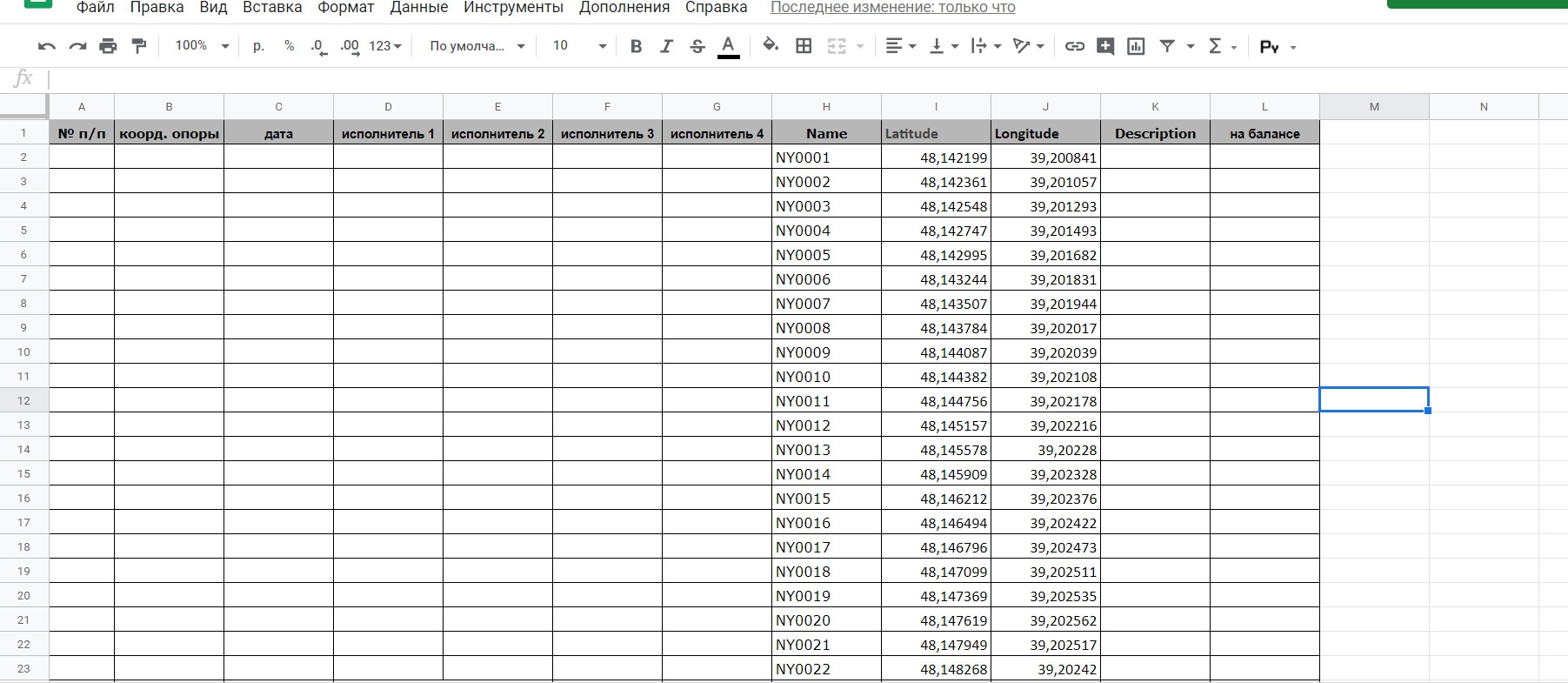Select the '№ п/п' header cell

pos(82,133)
